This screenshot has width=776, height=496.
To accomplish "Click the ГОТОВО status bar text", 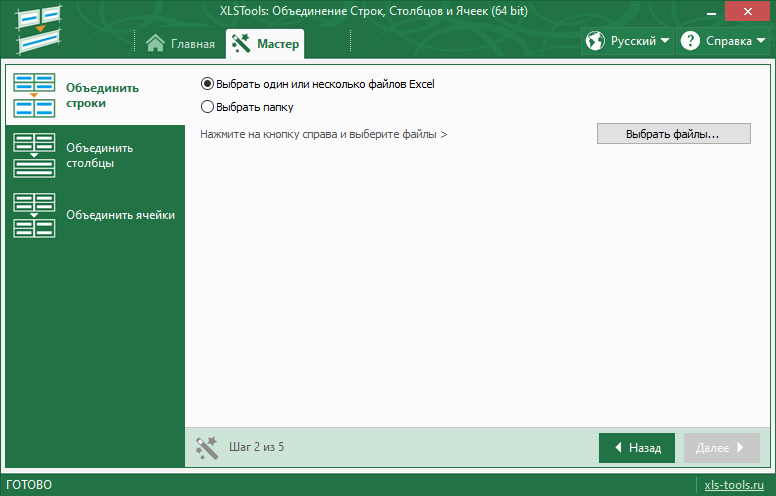I will [29, 485].
